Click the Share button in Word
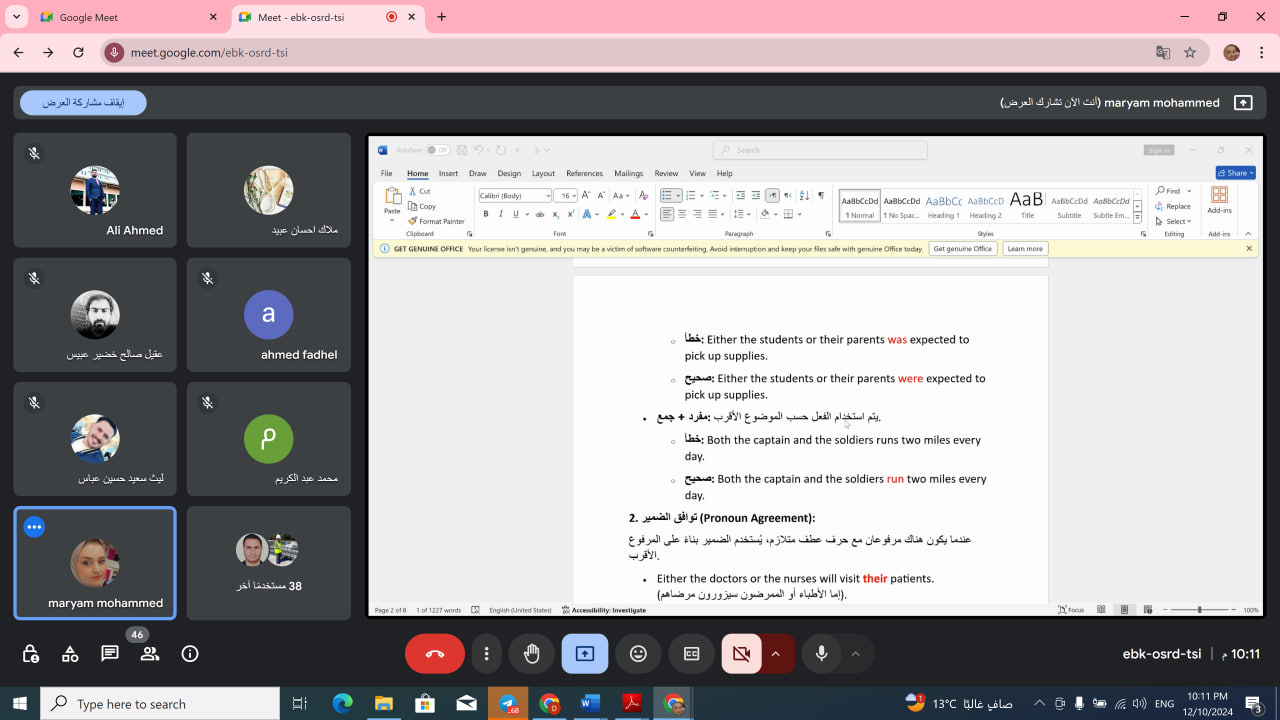 [x=1235, y=173]
